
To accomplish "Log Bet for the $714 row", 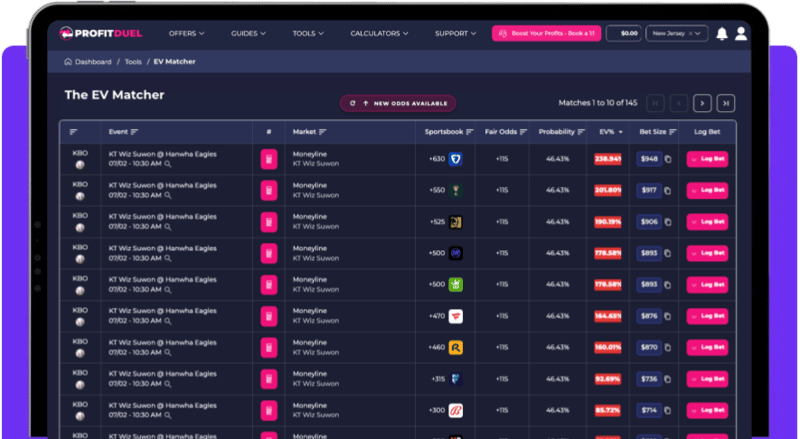I will point(707,410).
